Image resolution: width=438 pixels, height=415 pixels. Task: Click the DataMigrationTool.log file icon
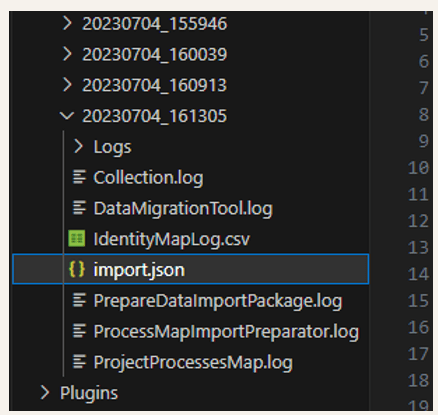coord(79,208)
